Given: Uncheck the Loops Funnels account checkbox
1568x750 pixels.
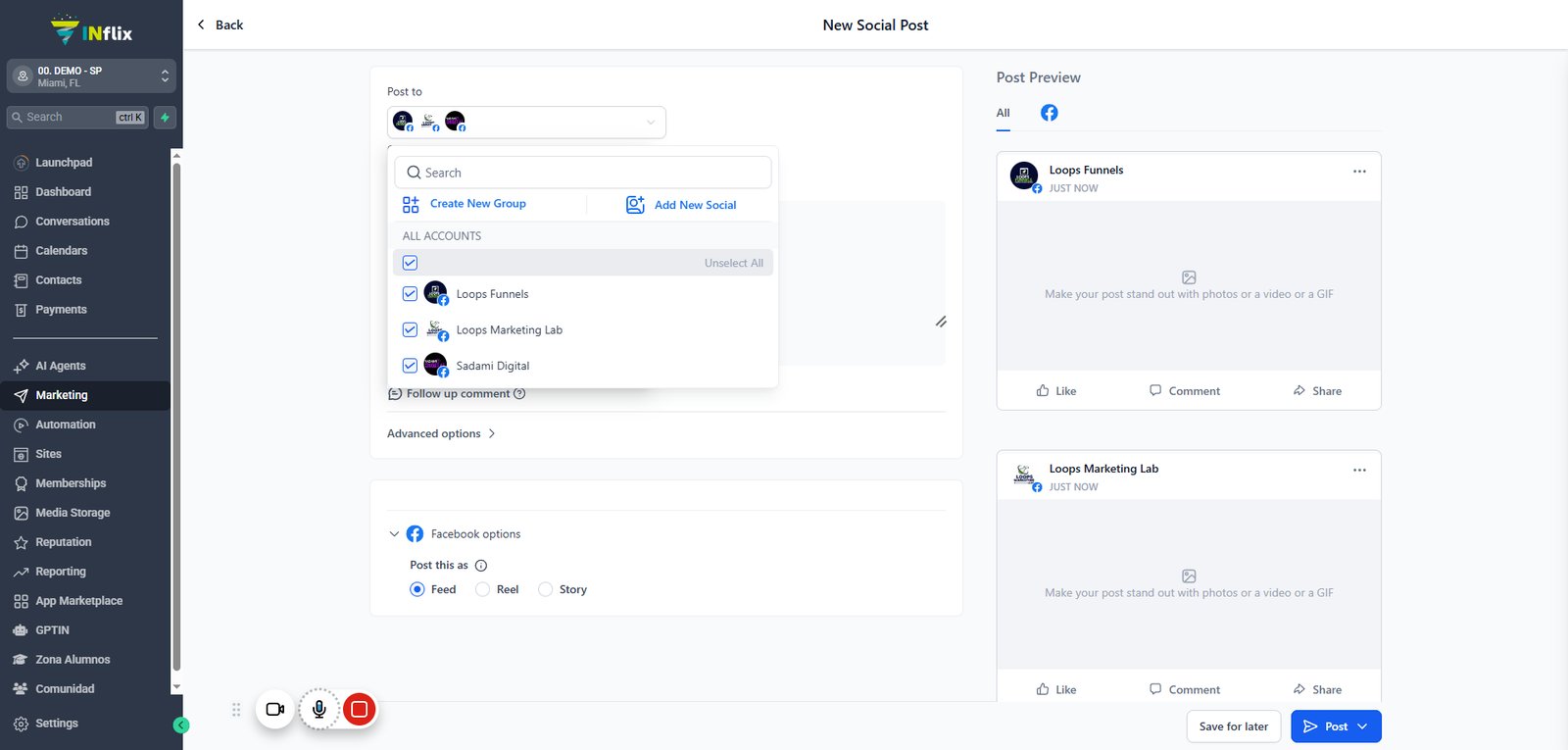Looking at the screenshot, I should [410, 294].
